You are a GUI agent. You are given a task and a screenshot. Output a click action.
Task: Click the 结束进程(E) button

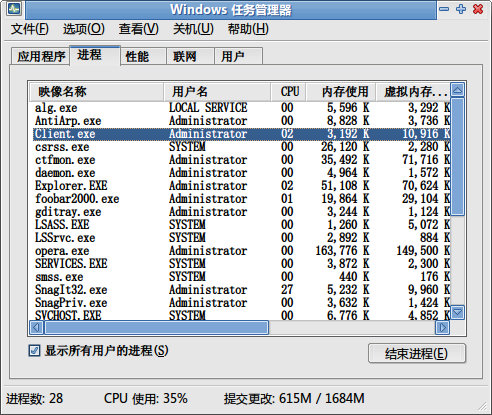(417, 353)
